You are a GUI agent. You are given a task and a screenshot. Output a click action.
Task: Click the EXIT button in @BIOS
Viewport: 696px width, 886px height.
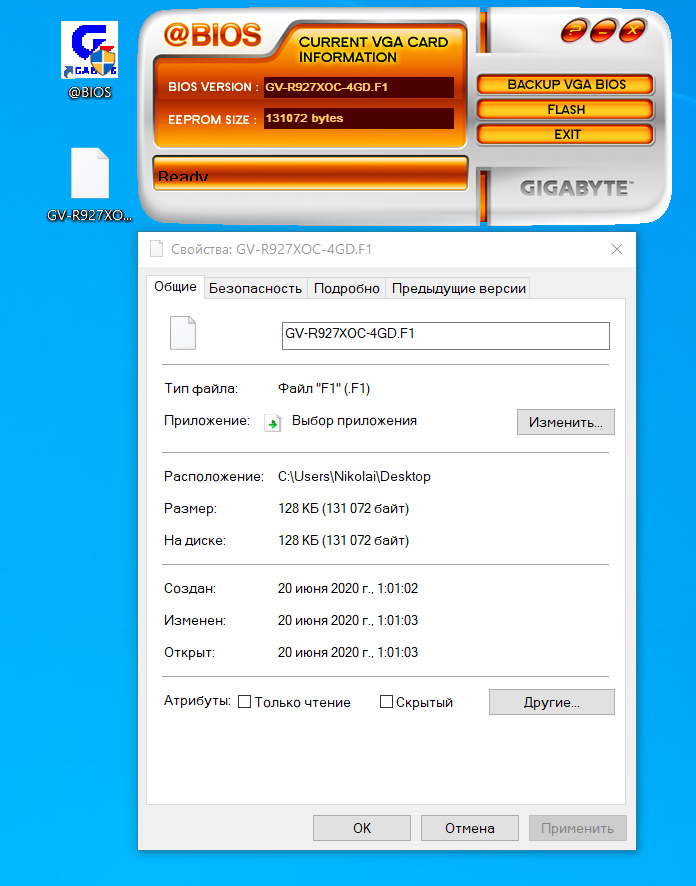tap(566, 134)
